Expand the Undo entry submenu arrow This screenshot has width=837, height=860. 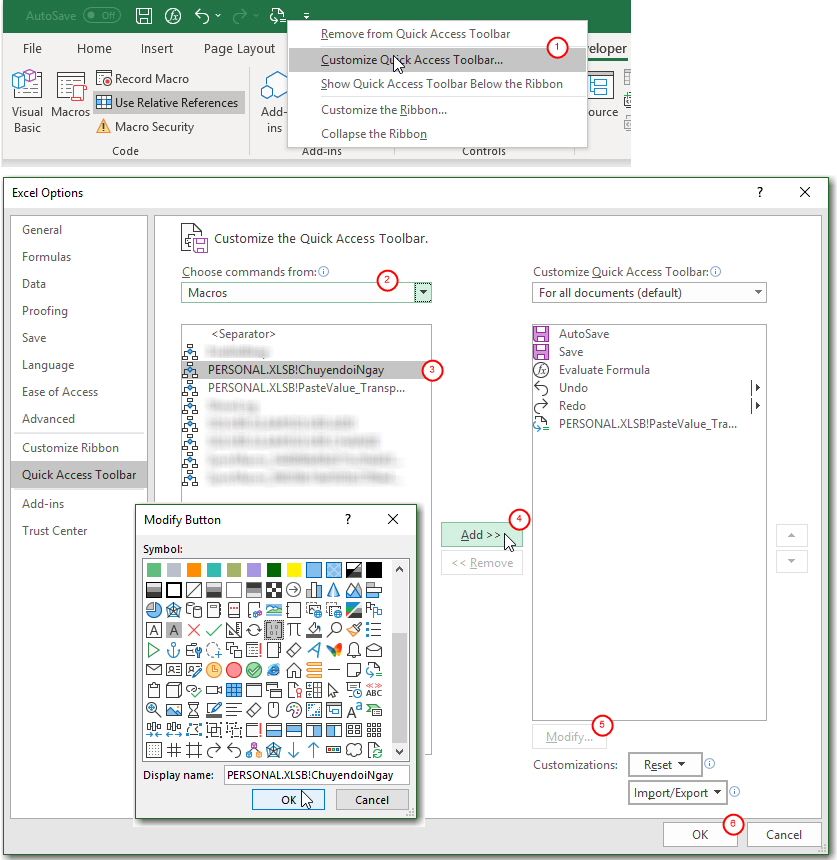click(x=757, y=387)
